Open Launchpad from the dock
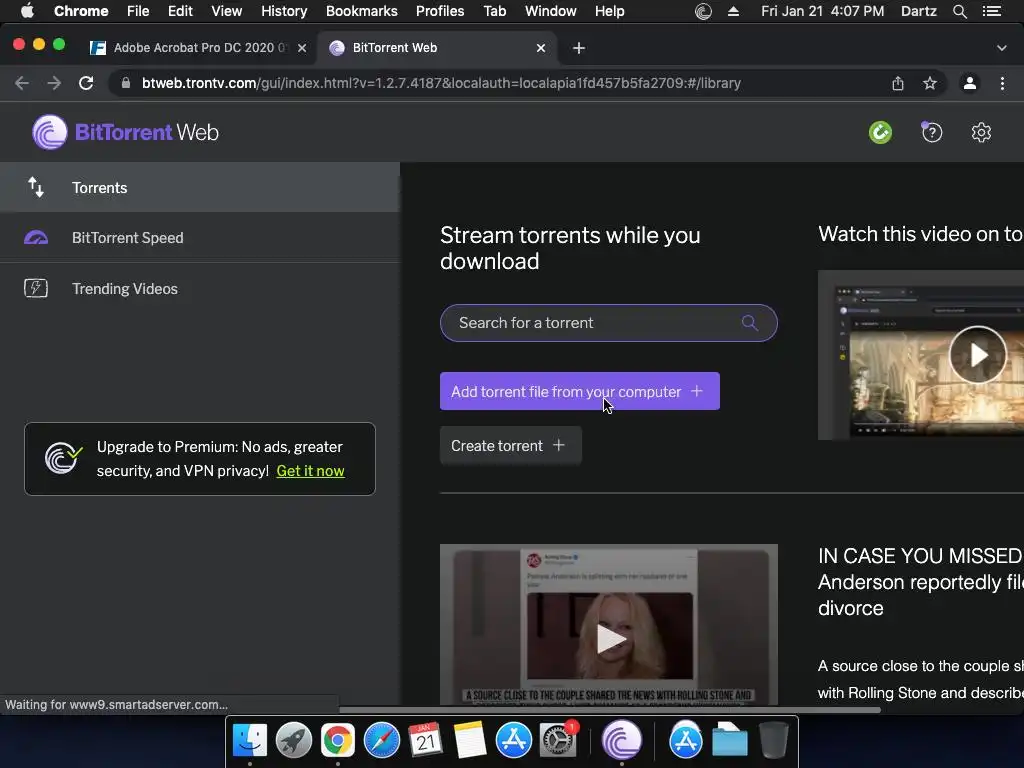The height and width of the screenshot is (768, 1024). click(x=294, y=740)
